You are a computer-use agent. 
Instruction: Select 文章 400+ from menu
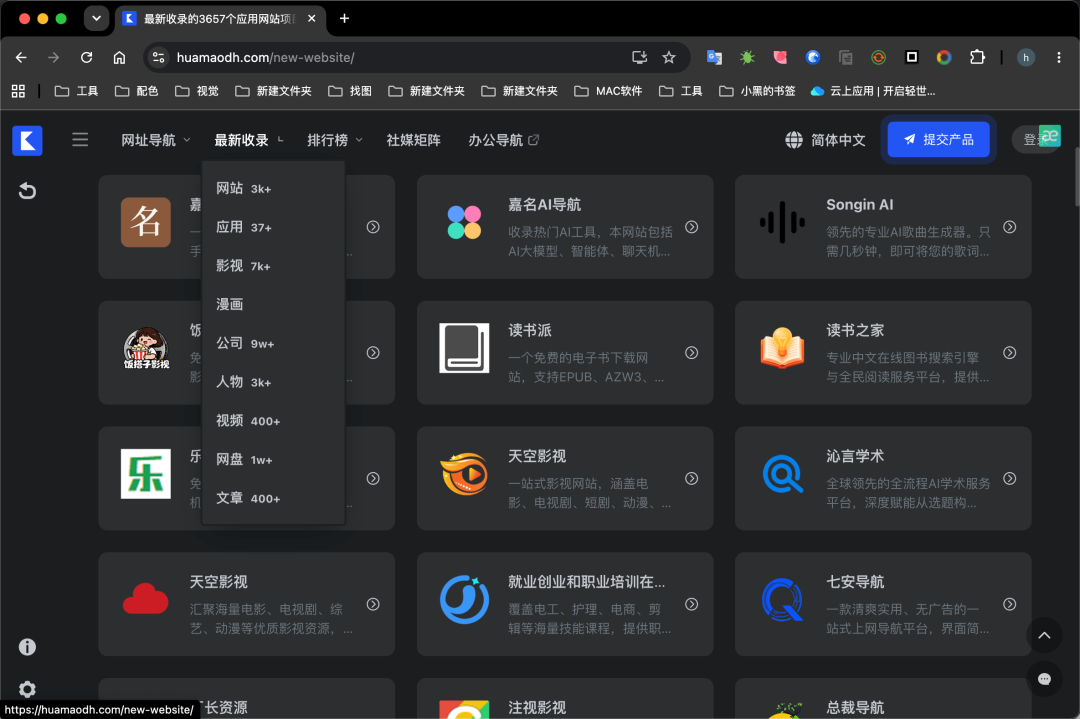273,498
